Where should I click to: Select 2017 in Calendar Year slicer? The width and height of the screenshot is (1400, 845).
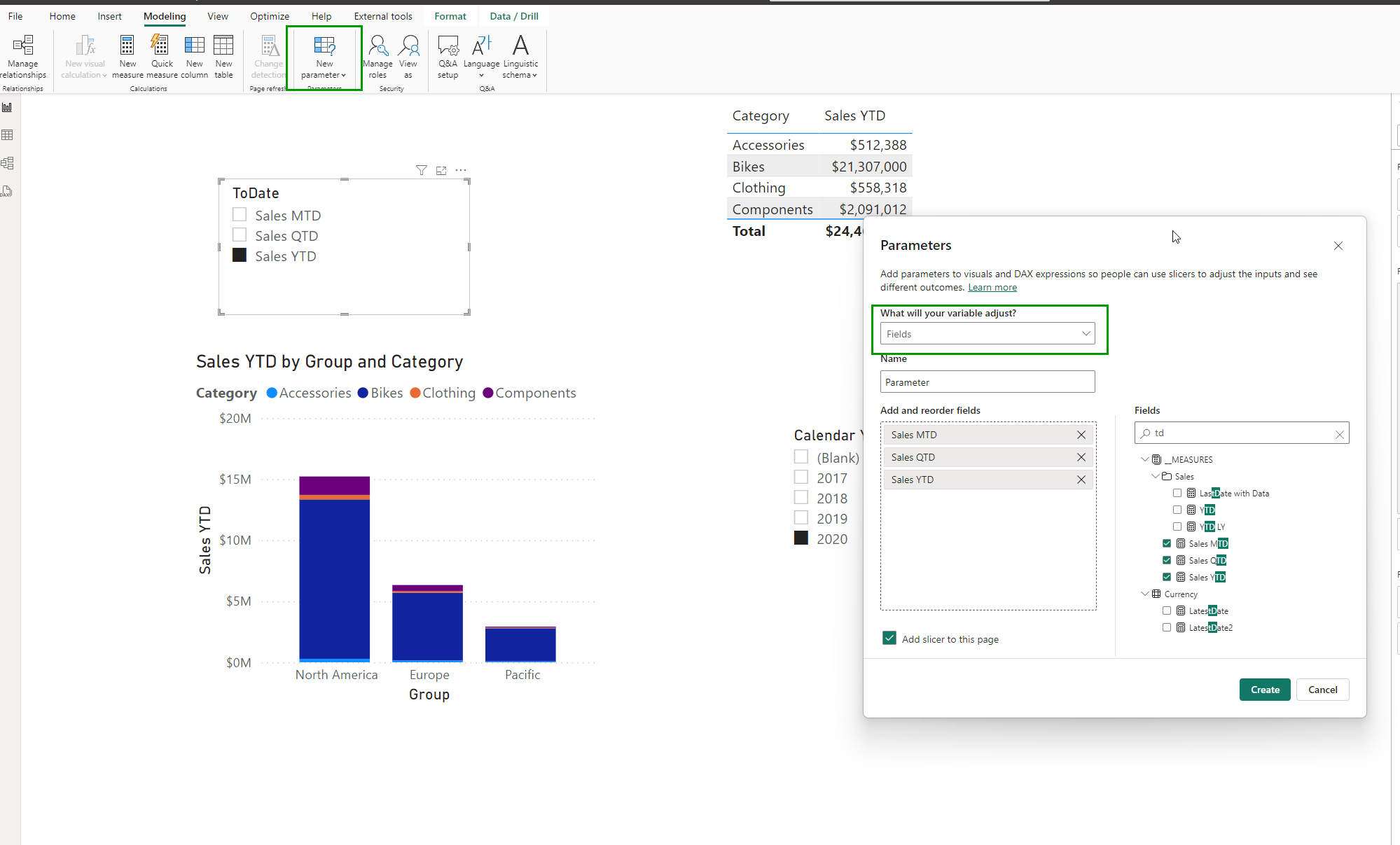coord(801,477)
